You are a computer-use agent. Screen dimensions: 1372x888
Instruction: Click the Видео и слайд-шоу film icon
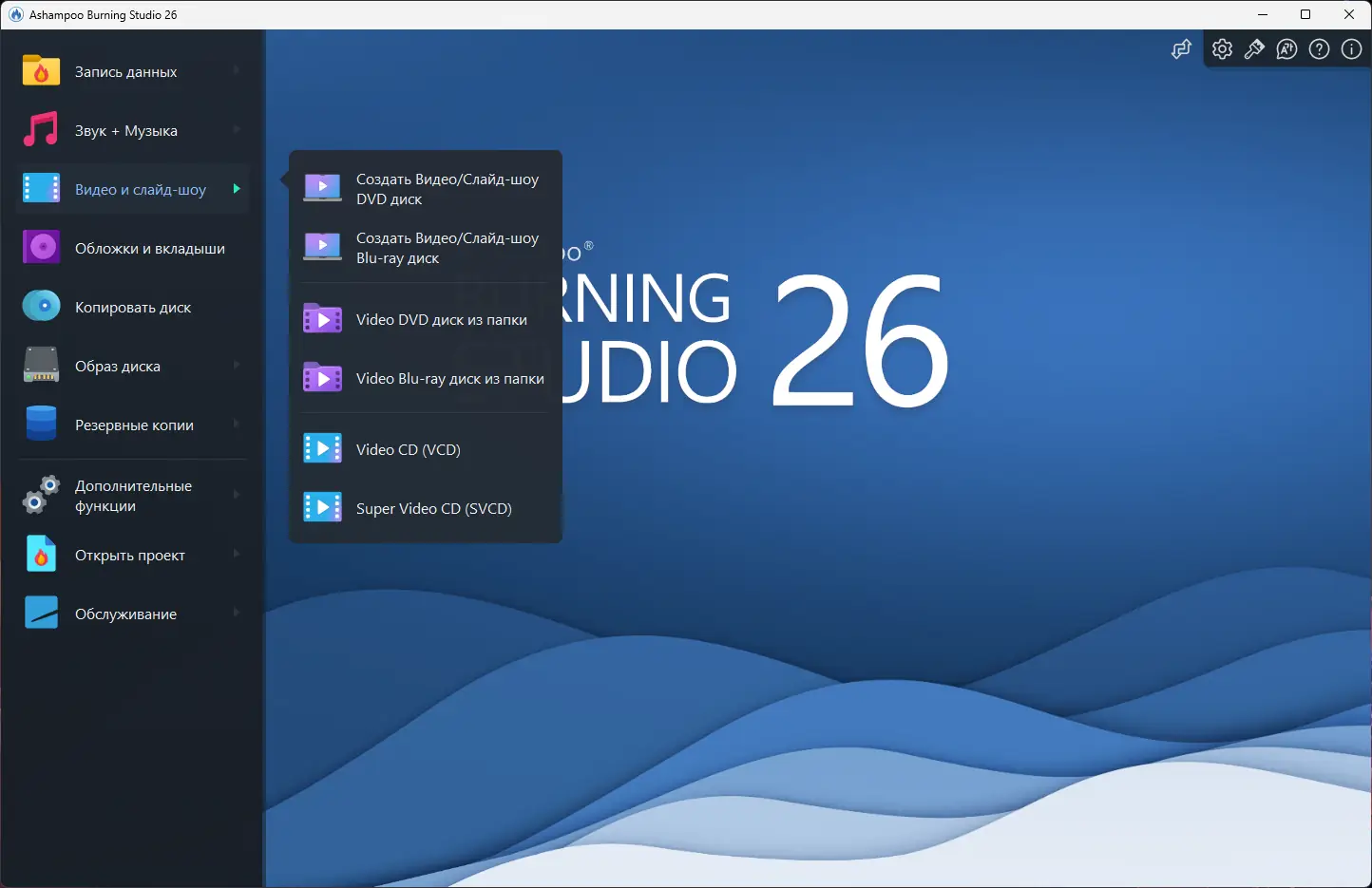point(41,189)
